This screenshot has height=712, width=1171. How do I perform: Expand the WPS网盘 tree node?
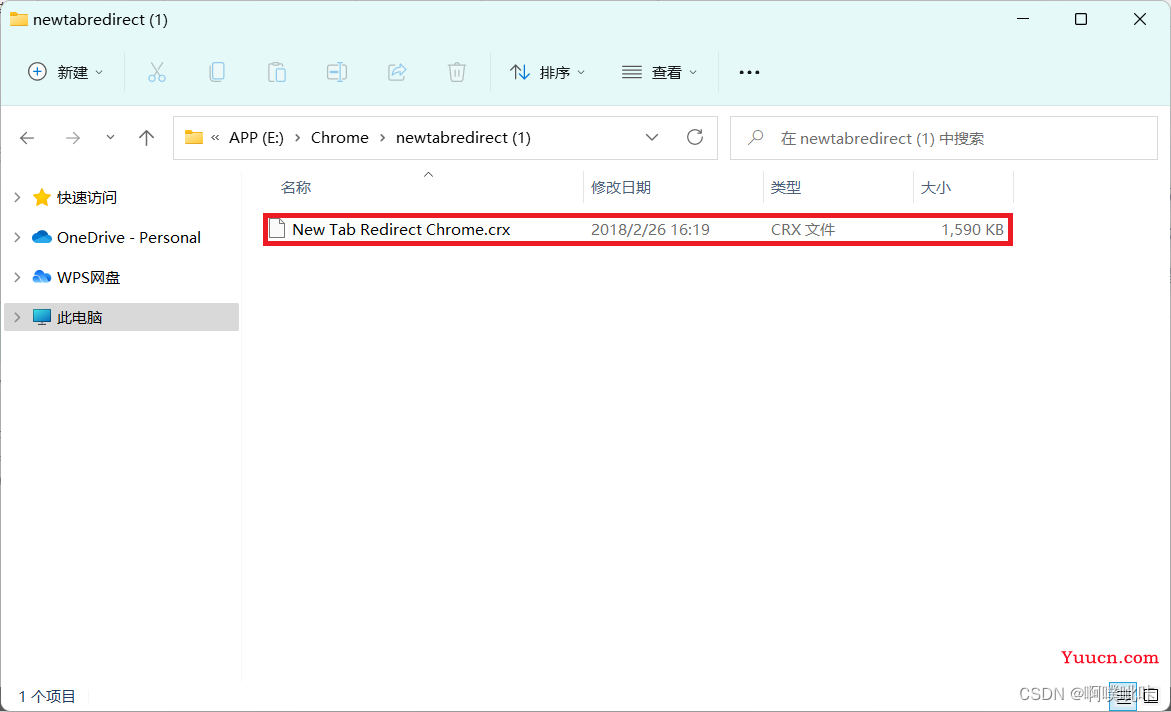tap(17, 277)
